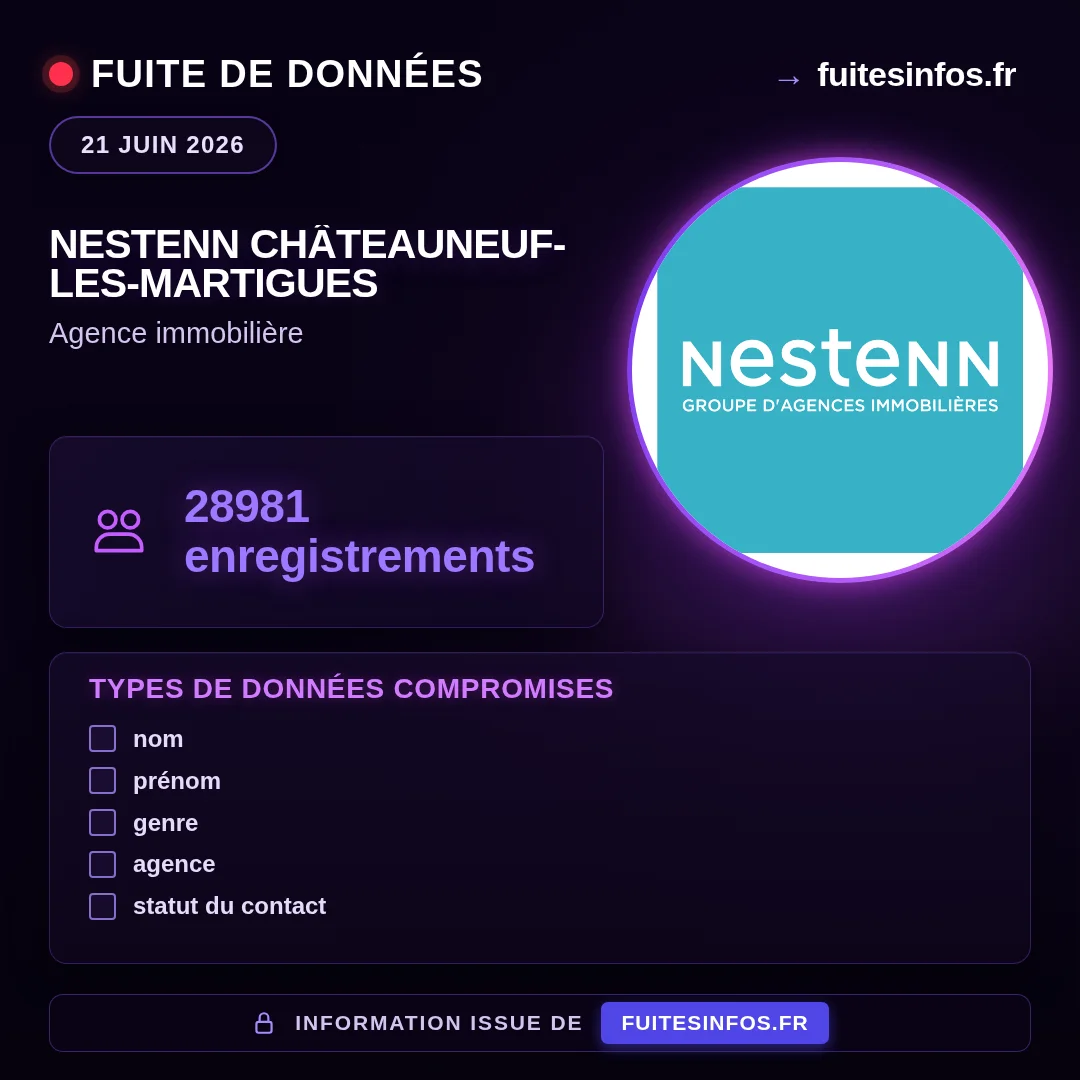Click the Agence immobilière subtitle
Viewport: 1080px width, 1080px height.
176,333
